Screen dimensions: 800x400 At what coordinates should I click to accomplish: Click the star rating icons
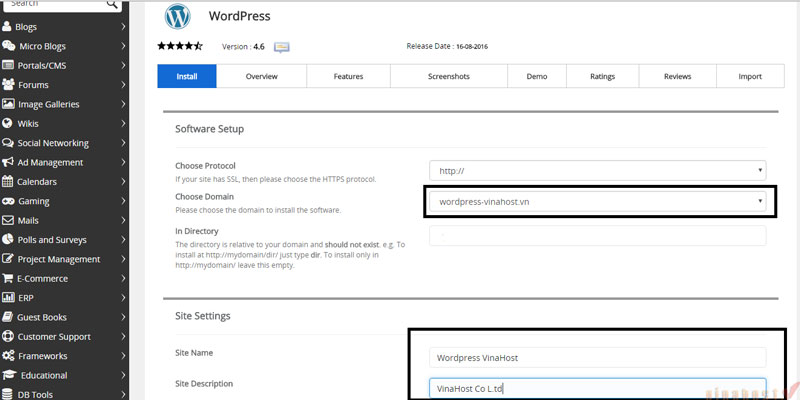point(180,46)
